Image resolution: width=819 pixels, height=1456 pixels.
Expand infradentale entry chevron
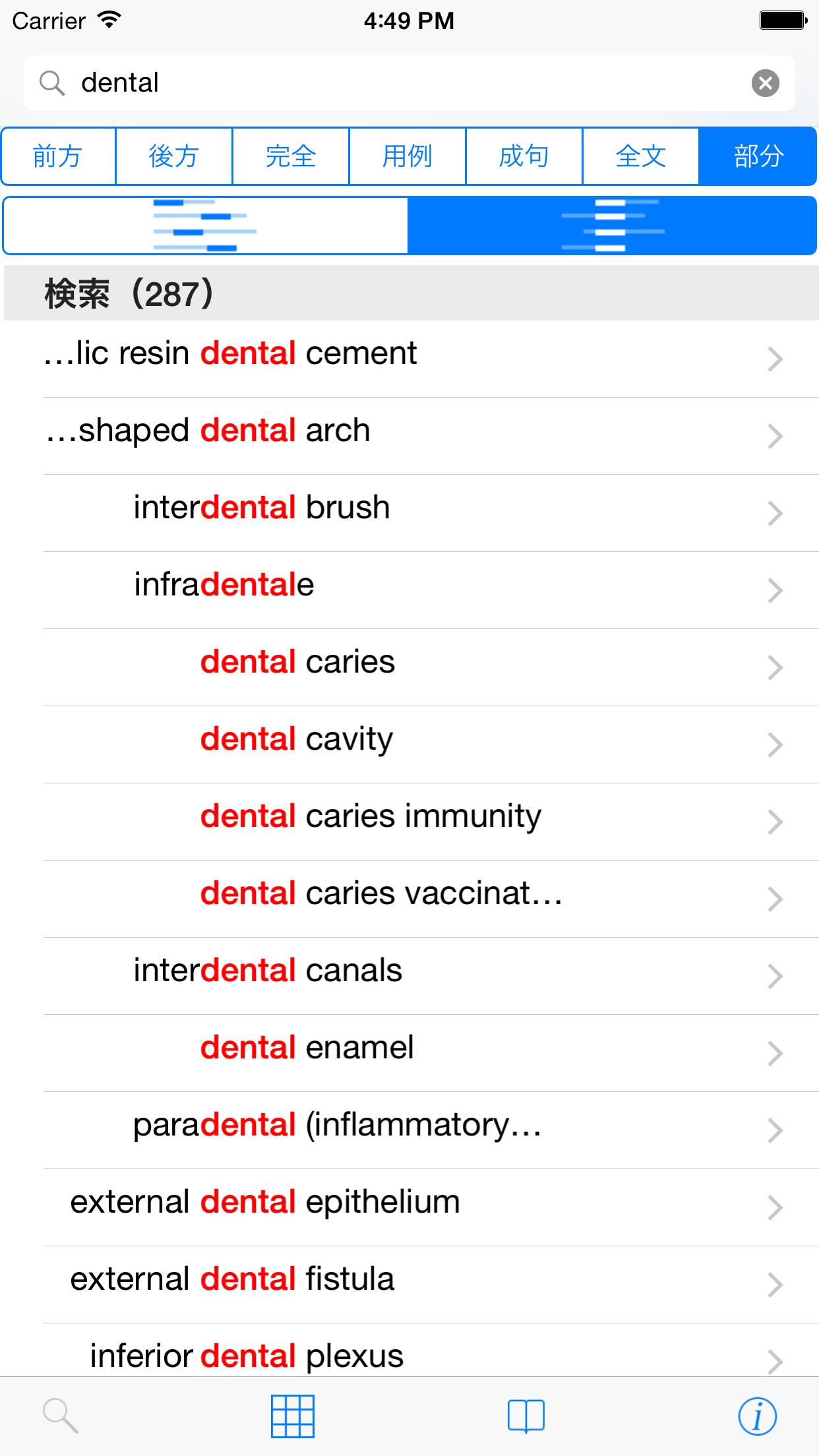tap(775, 590)
